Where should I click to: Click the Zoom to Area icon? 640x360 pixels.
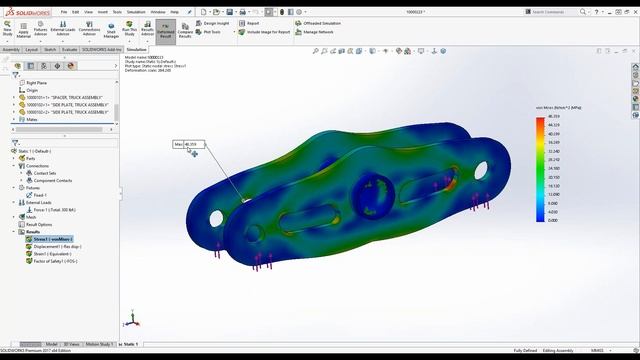pyautogui.click(x=324, y=51)
